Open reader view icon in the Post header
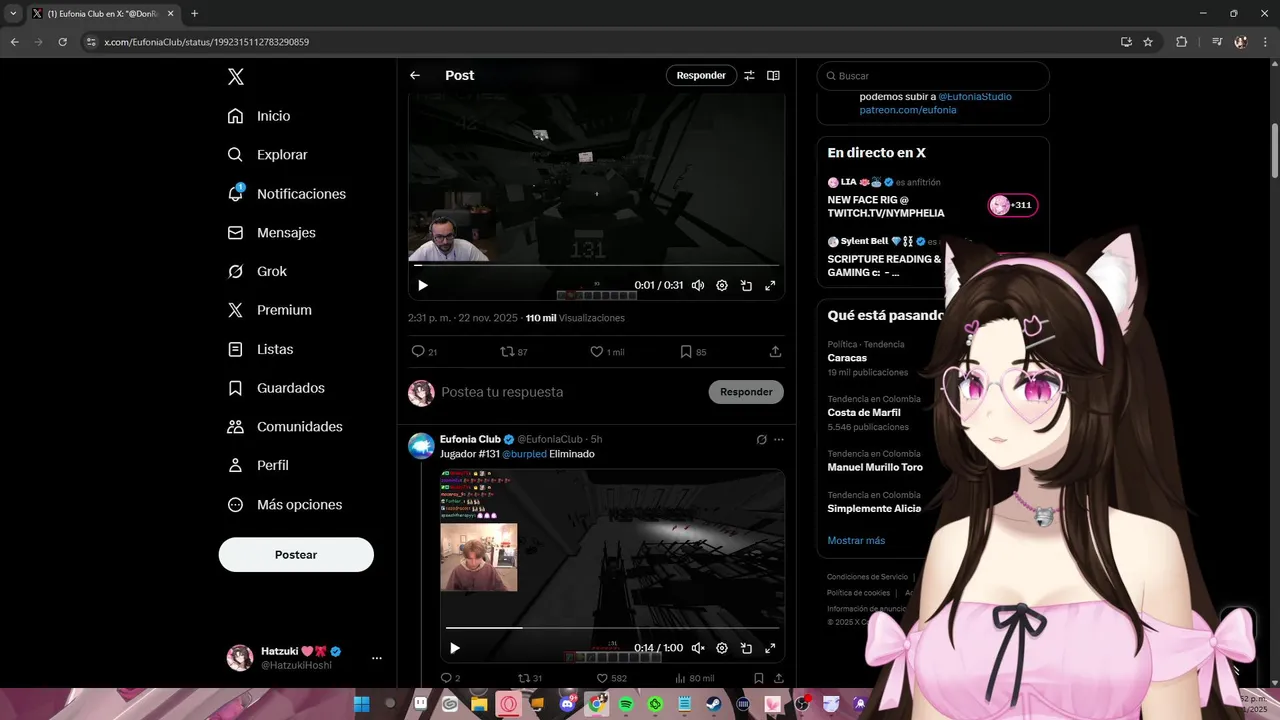 pyautogui.click(x=773, y=75)
